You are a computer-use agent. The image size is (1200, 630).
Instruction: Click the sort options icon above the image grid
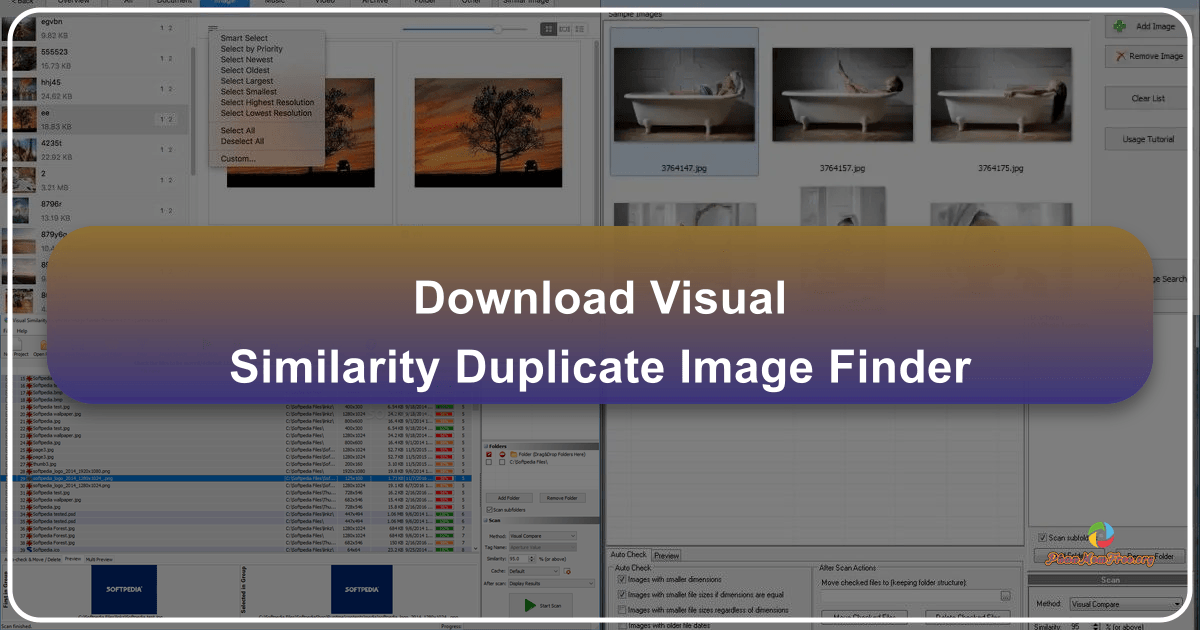[x=213, y=27]
